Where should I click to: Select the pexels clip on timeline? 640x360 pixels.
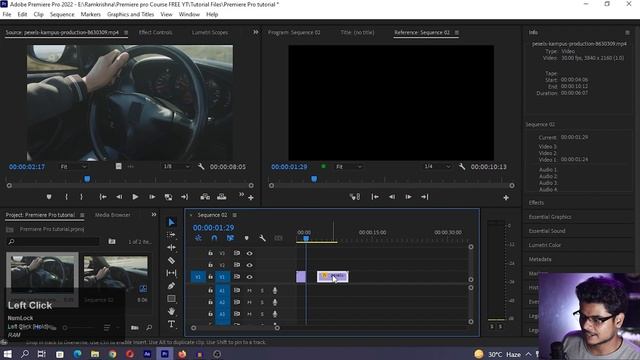pyautogui.click(x=333, y=277)
